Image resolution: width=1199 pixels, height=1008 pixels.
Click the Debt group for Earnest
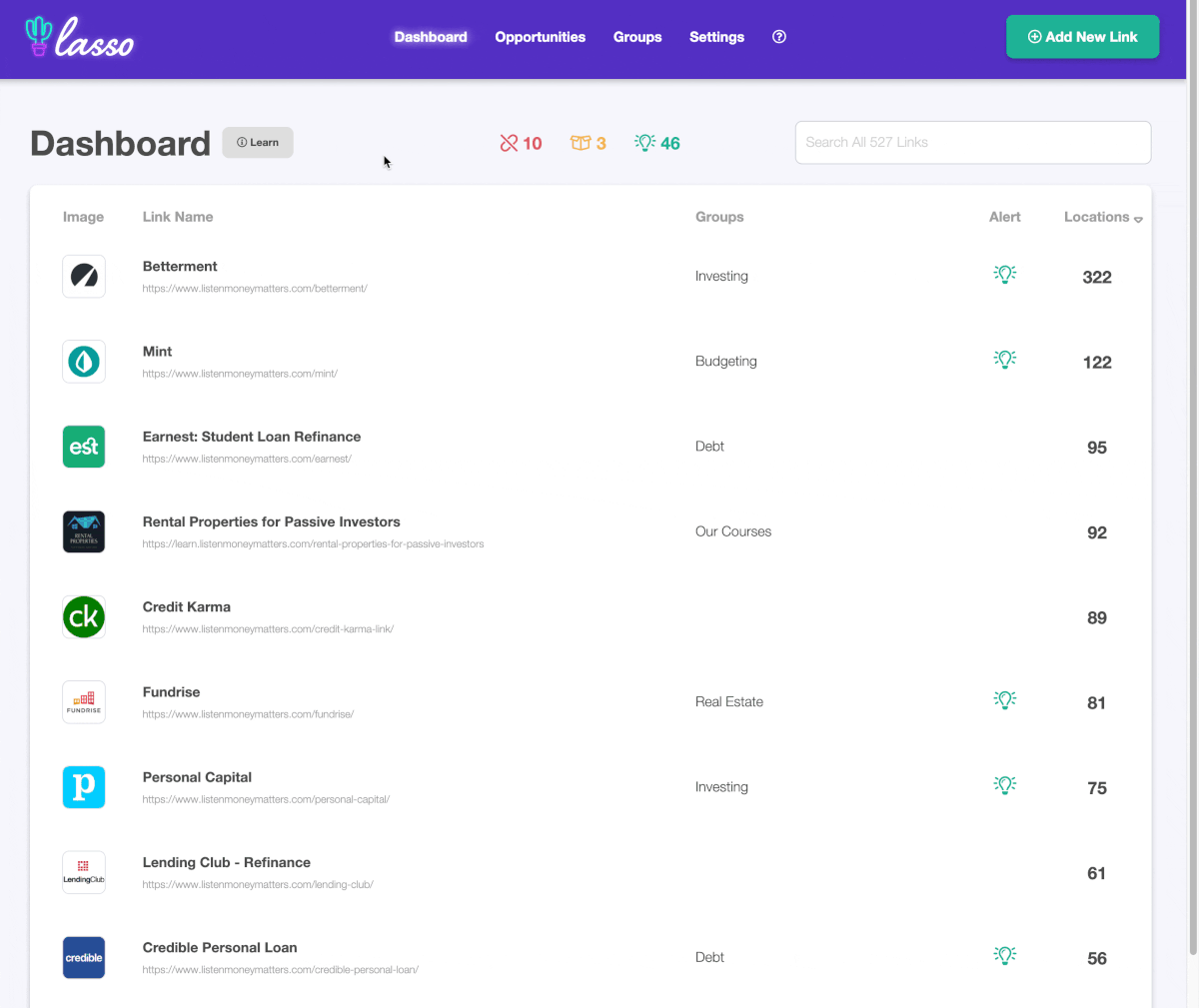709,447
